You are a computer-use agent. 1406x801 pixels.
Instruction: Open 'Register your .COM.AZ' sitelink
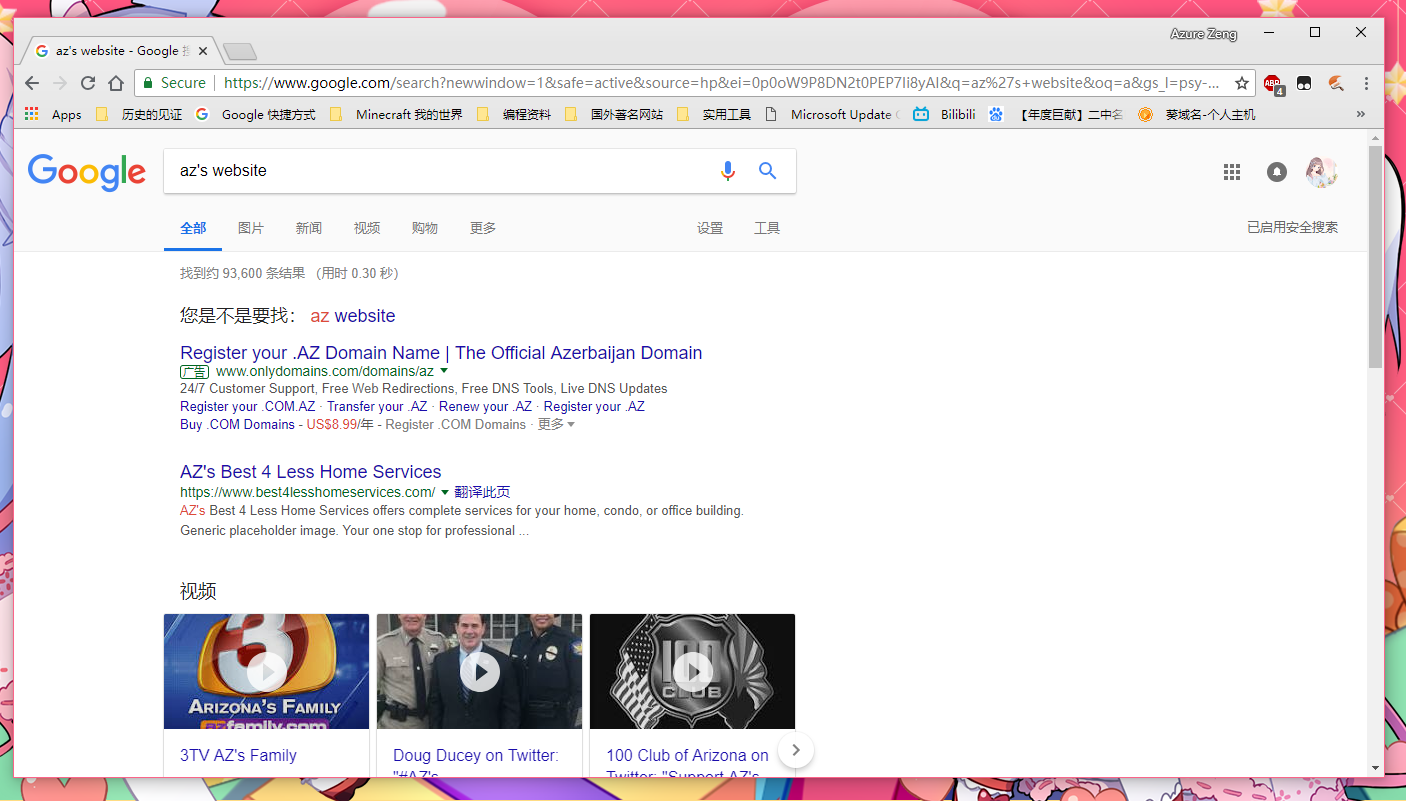click(x=248, y=407)
